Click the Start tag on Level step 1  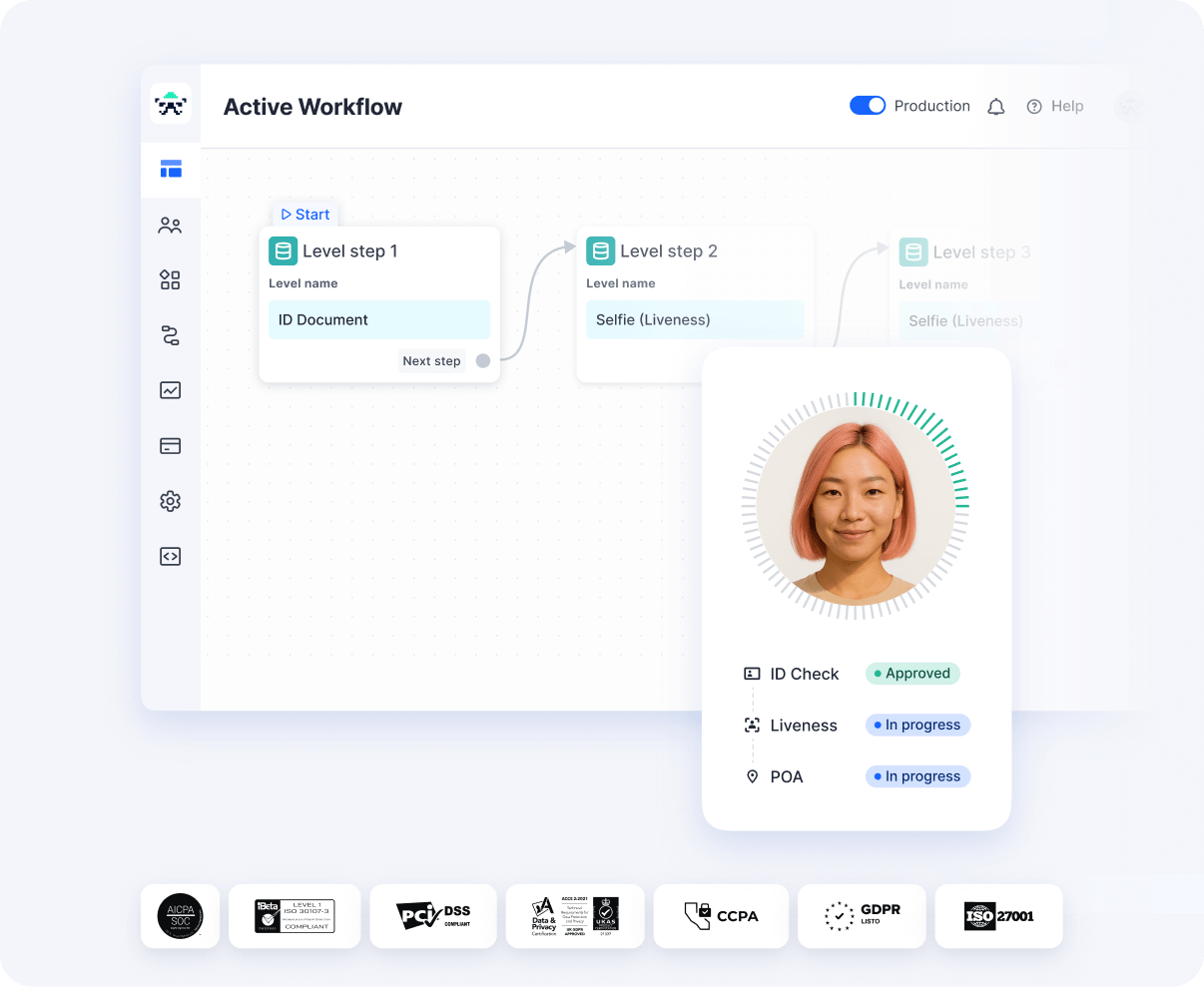point(305,215)
